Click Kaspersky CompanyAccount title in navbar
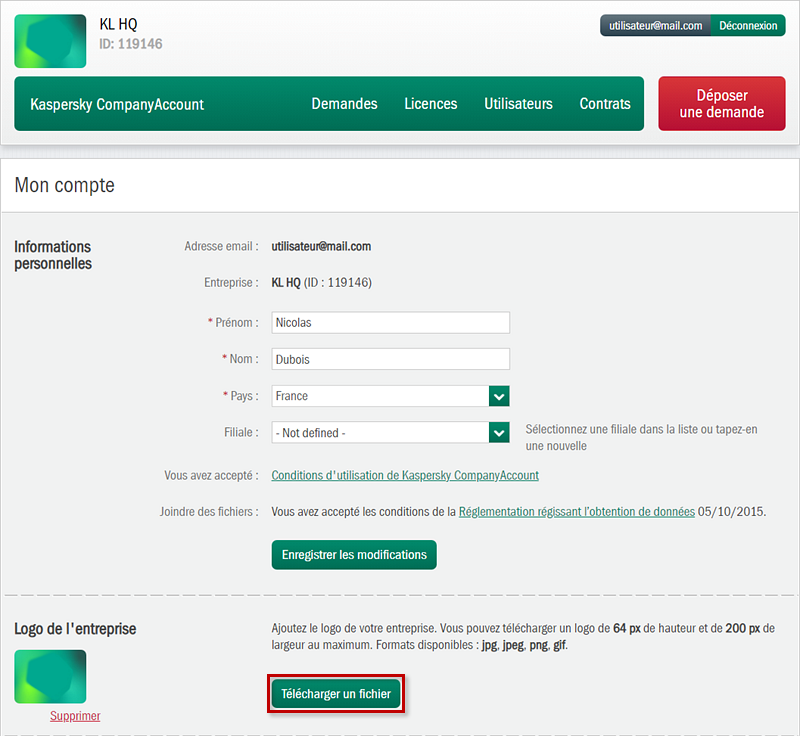The image size is (800, 736). (x=117, y=104)
